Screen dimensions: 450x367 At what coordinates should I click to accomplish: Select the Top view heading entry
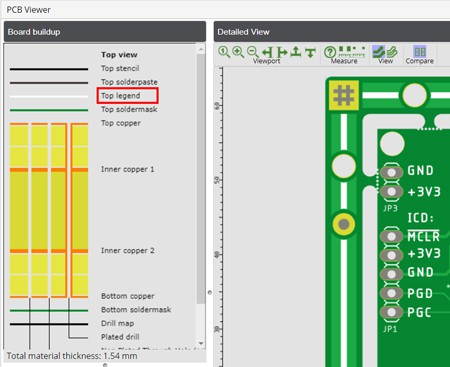[x=119, y=55]
